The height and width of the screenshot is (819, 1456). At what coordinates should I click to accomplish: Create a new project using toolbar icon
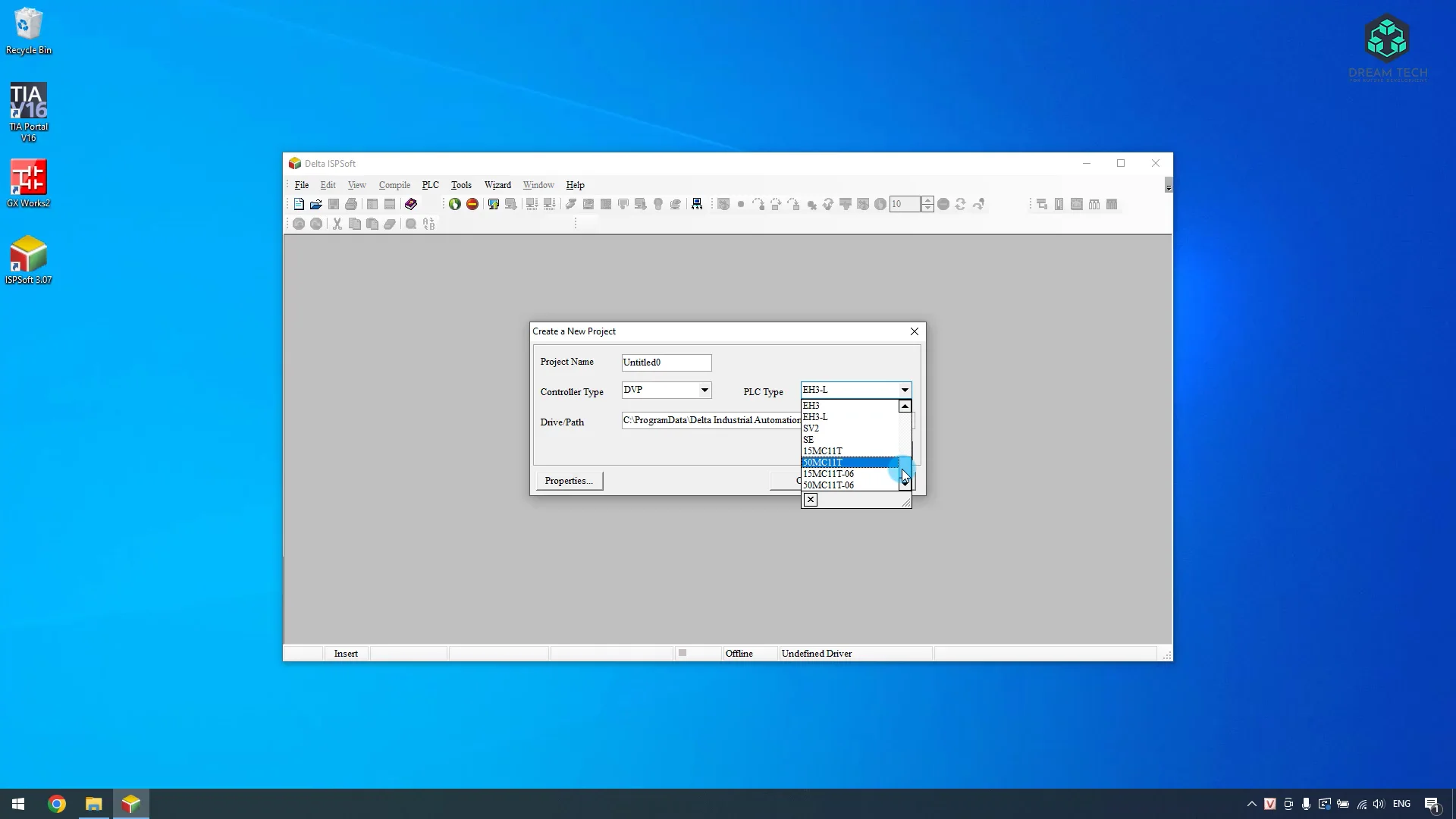pyautogui.click(x=298, y=203)
